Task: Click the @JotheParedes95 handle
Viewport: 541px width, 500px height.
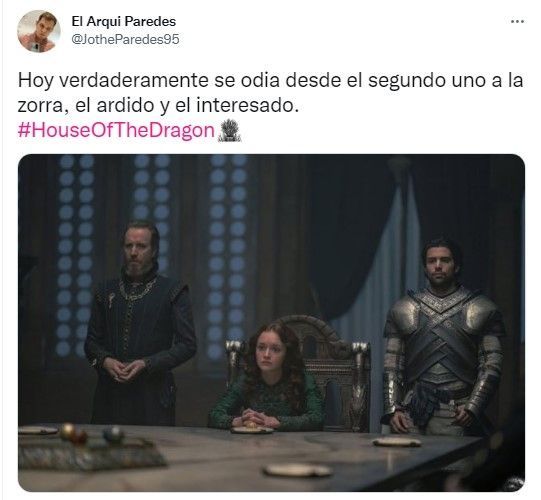Action: (x=125, y=39)
